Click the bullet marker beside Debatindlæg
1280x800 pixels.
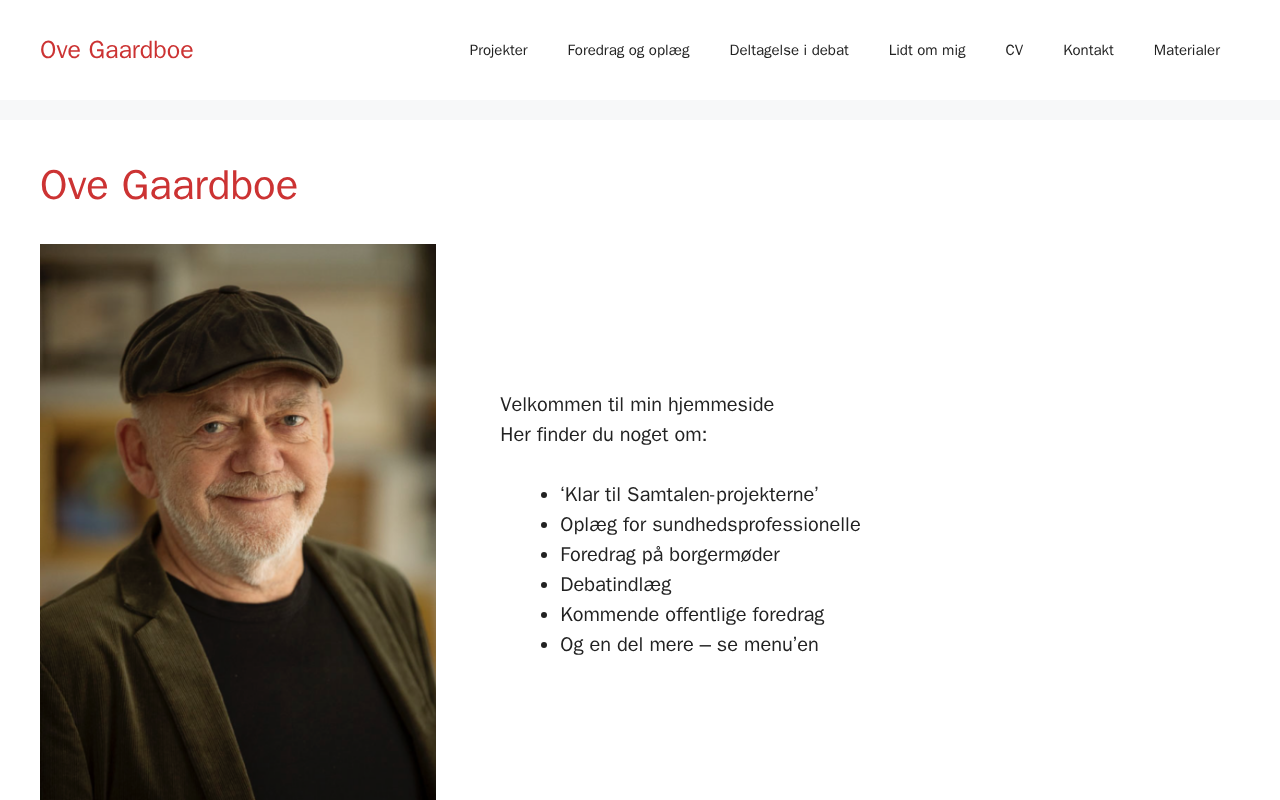544,585
